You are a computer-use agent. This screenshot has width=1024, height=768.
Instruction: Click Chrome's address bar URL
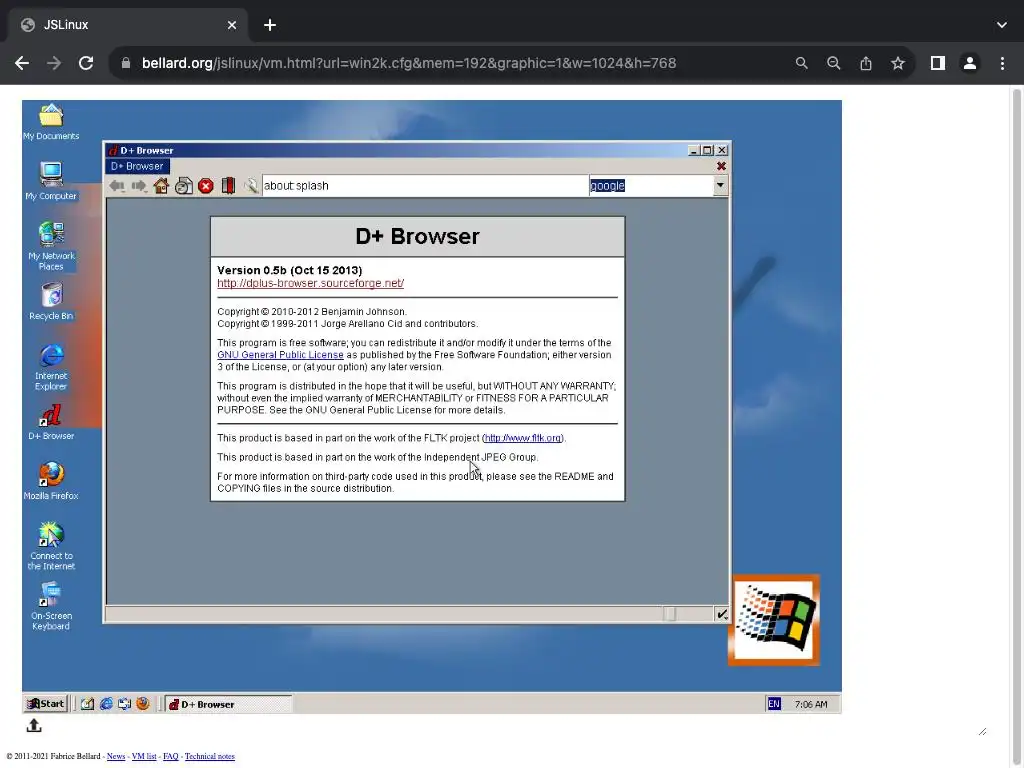[409, 63]
